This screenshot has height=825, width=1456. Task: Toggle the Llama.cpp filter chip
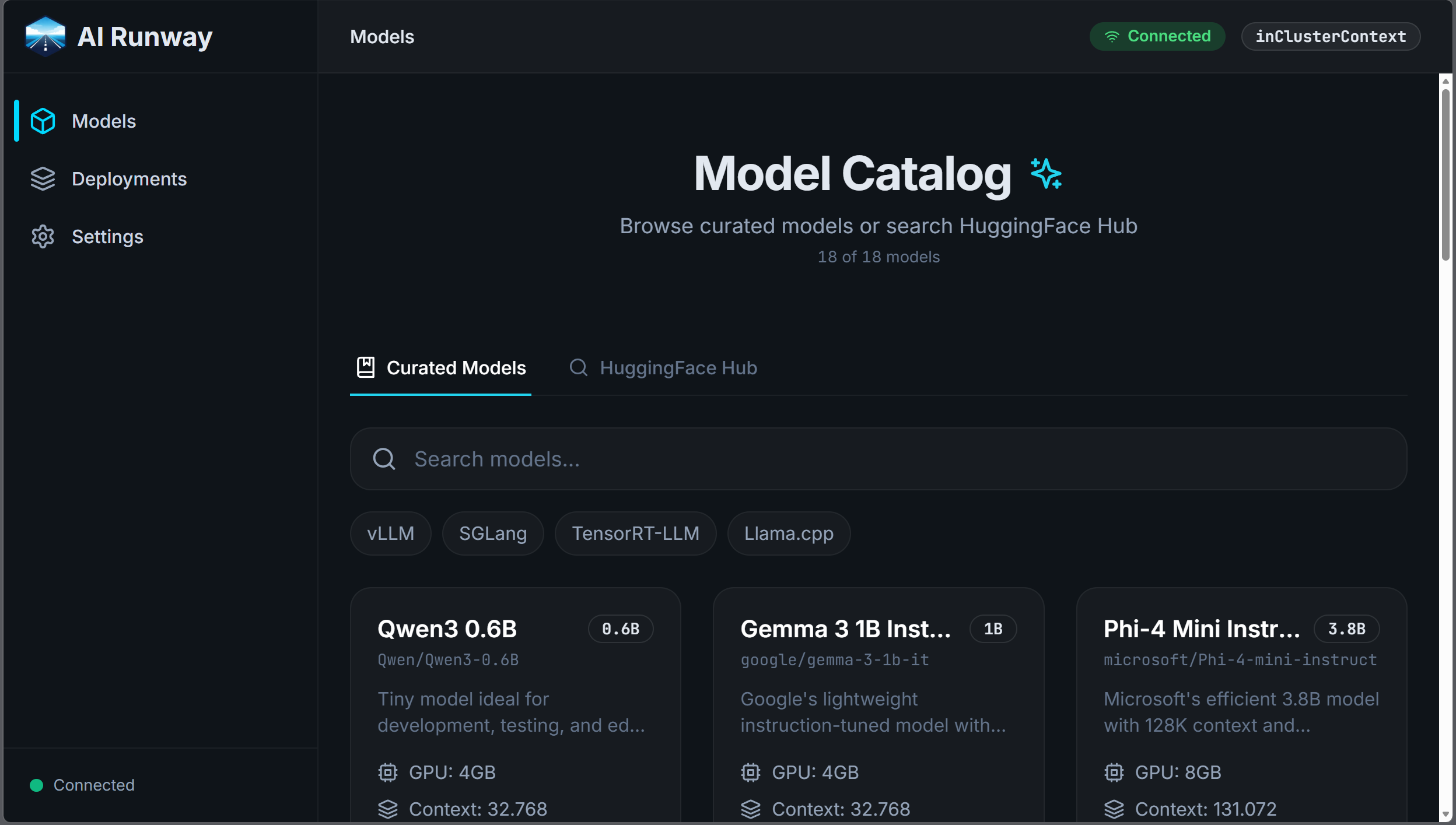pyautogui.click(x=787, y=532)
